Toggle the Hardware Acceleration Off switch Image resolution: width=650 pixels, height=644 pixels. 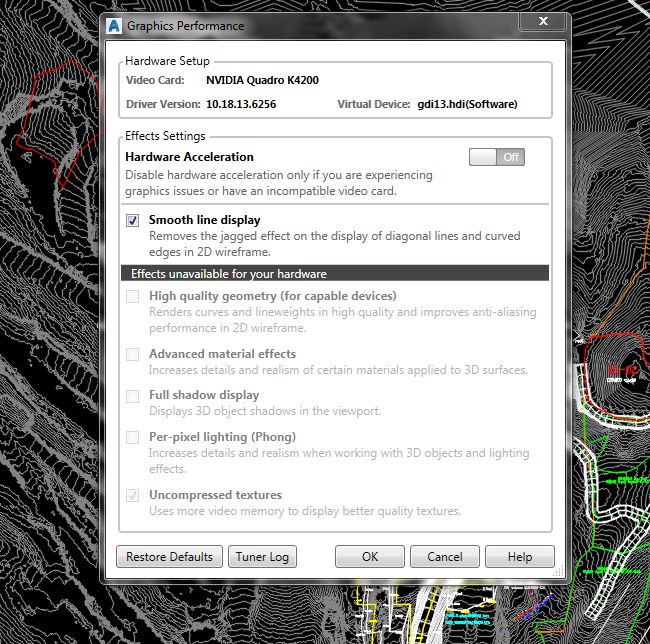pyautogui.click(x=497, y=157)
